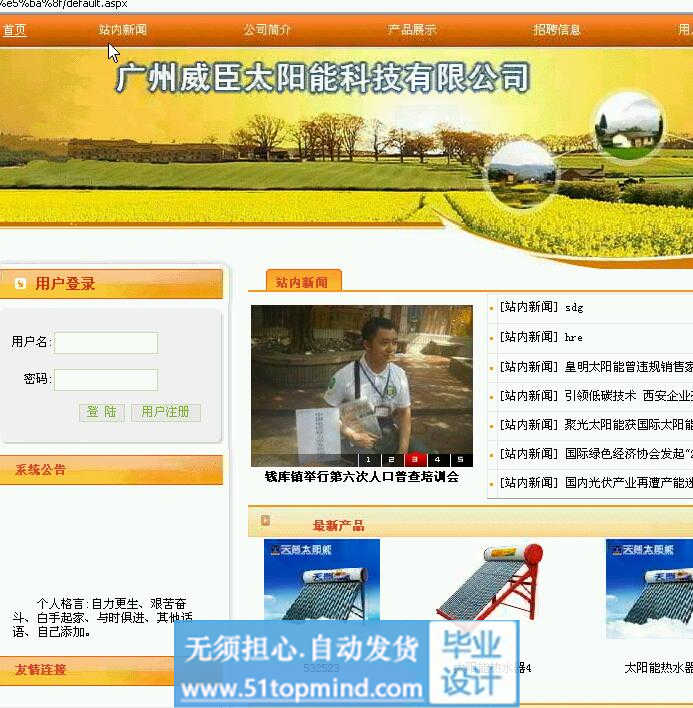The width and height of the screenshot is (693, 708).
Task: Go to 站内新闻 in top navigation
Action: (123, 30)
